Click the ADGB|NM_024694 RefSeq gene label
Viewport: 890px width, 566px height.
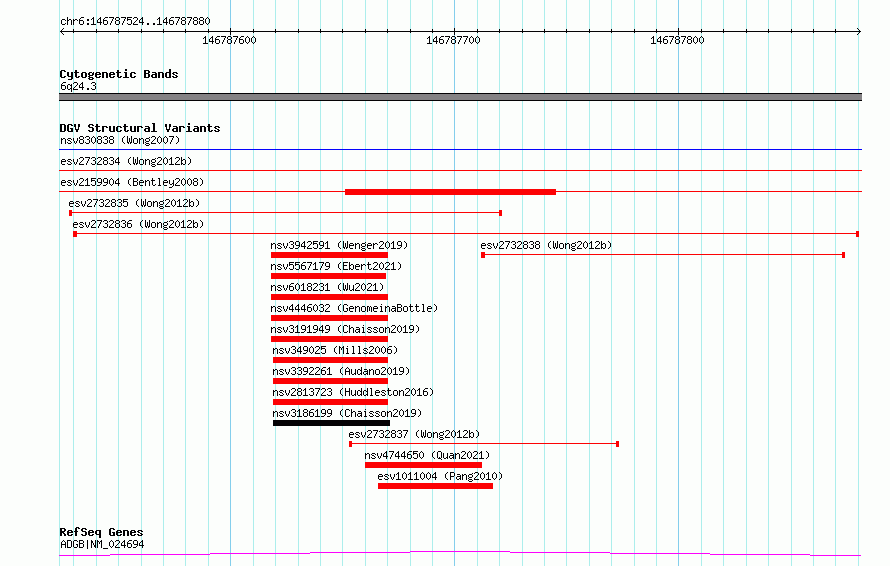(102, 544)
